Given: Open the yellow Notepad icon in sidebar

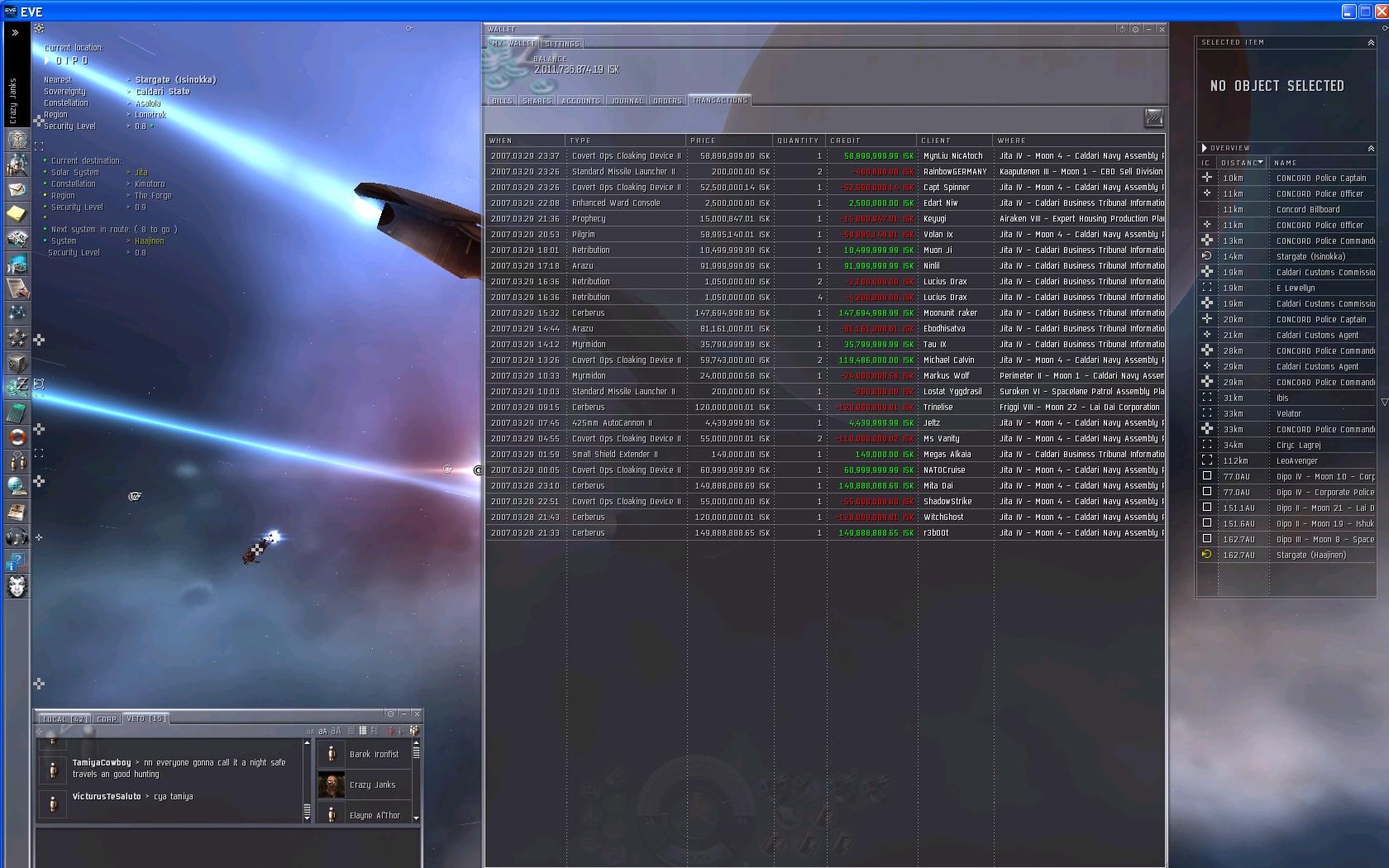Looking at the screenshot, I should click(x=17, y=214).
